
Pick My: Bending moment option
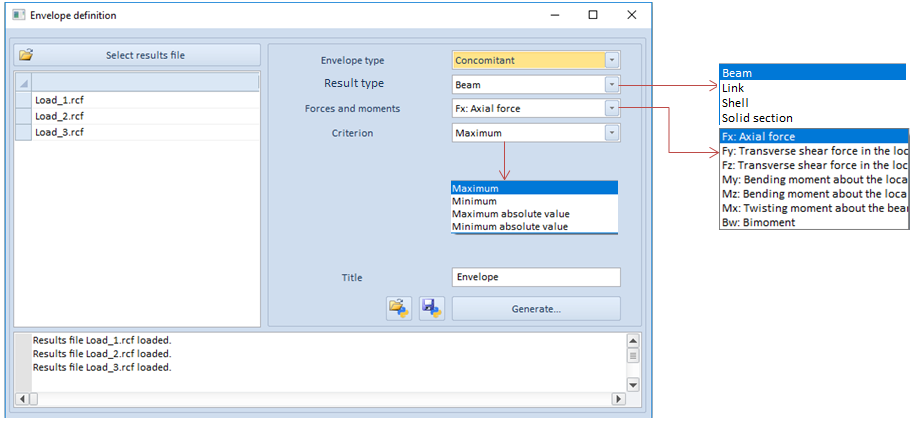(813, 180)
